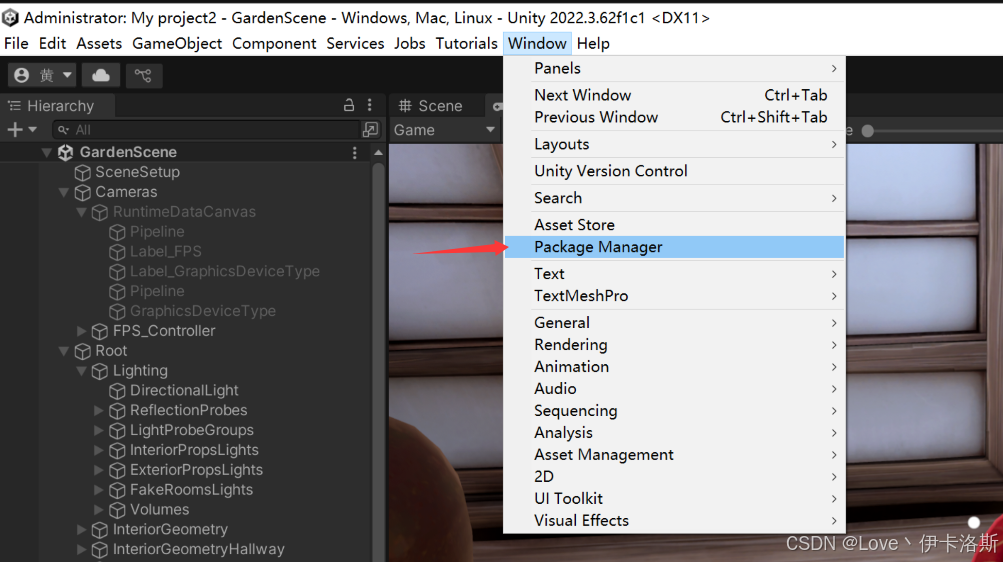
Task: Open the Asset Management submenu
Action: [674, 455]
